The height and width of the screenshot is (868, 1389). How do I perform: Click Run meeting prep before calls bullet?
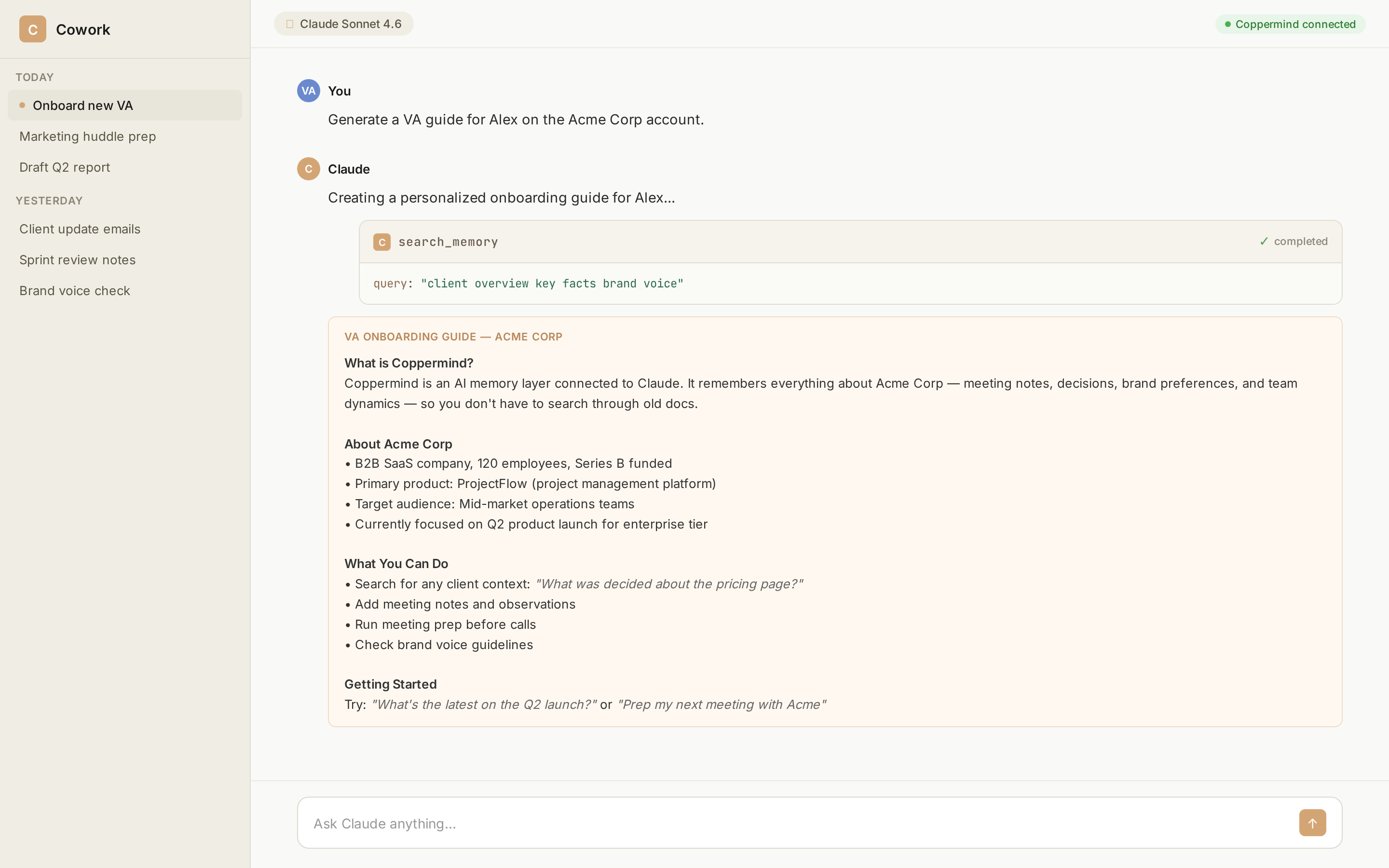pos(440,624)
